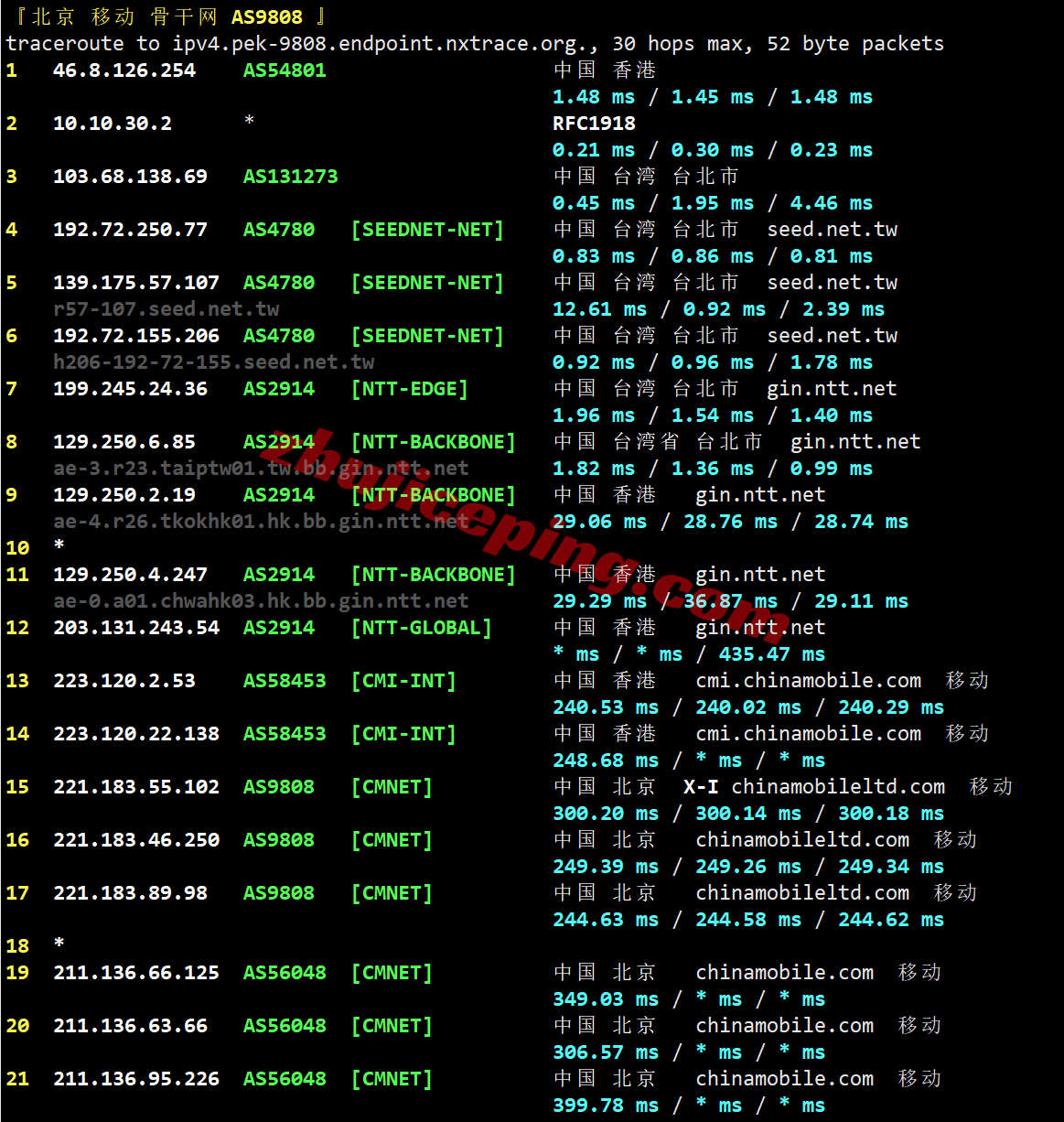
Task: Click the 349.03 ms latency value
Action: coord(606,999)
